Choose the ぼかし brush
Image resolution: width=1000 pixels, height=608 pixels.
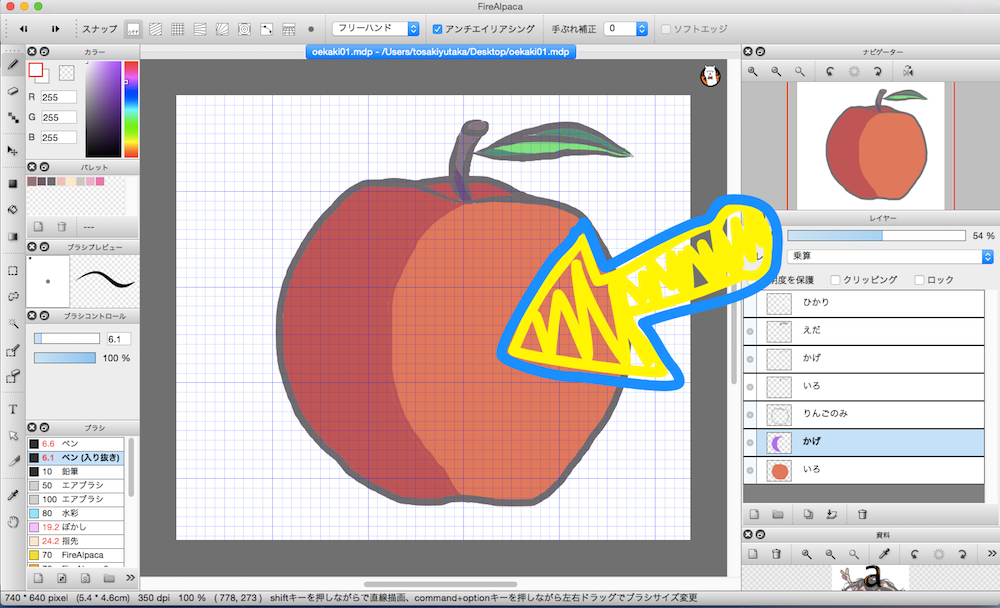(75, 527)
